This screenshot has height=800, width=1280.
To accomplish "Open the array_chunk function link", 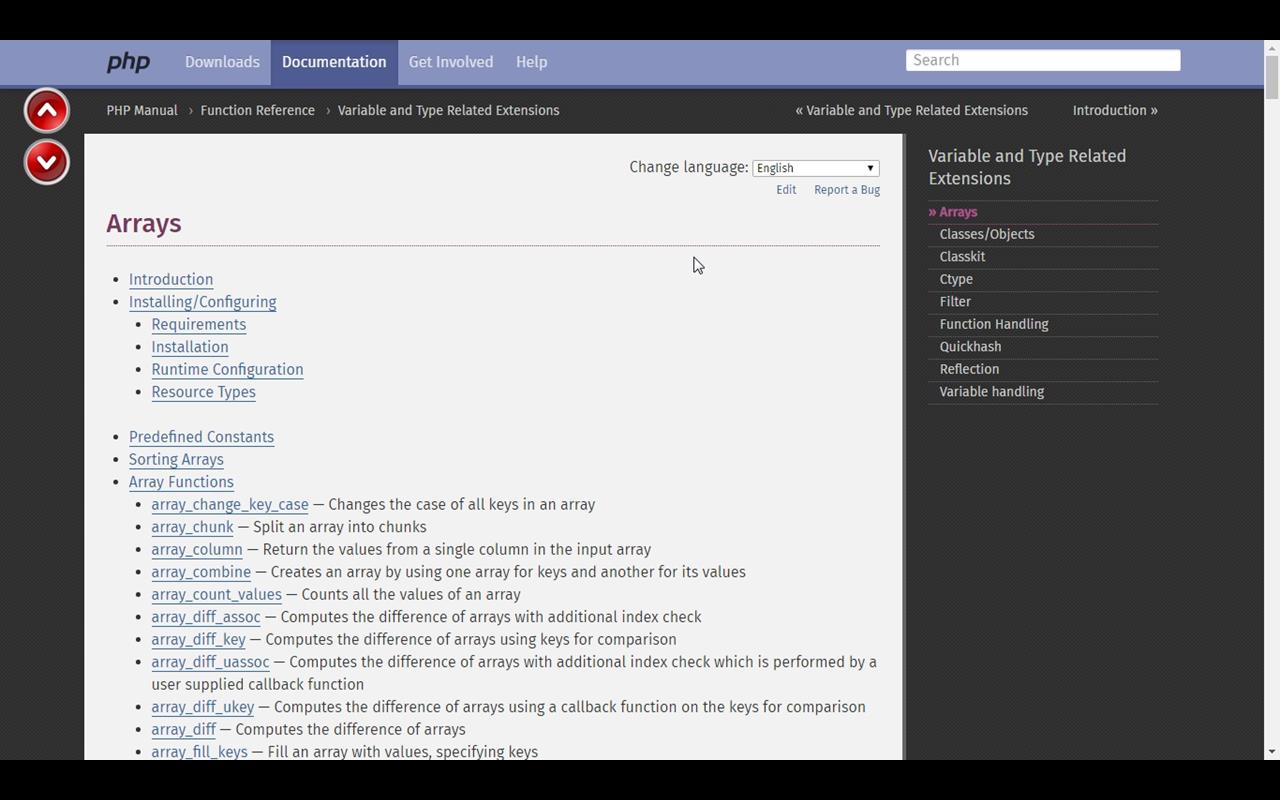I will pos(192,527).
